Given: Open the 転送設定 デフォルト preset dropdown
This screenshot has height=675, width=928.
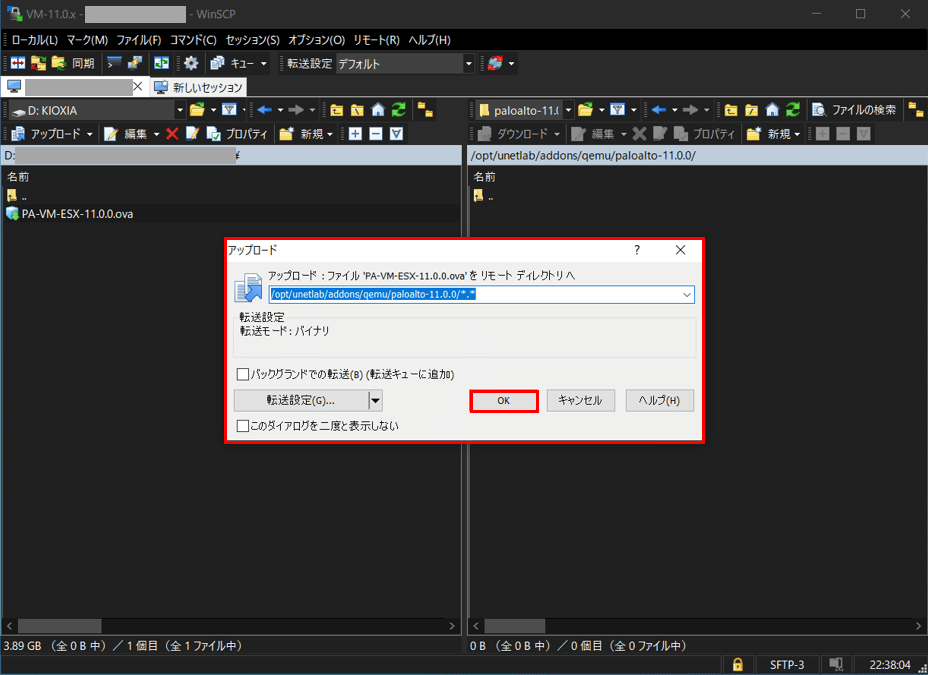Looking at the screenshot, I should coord(469,63).
